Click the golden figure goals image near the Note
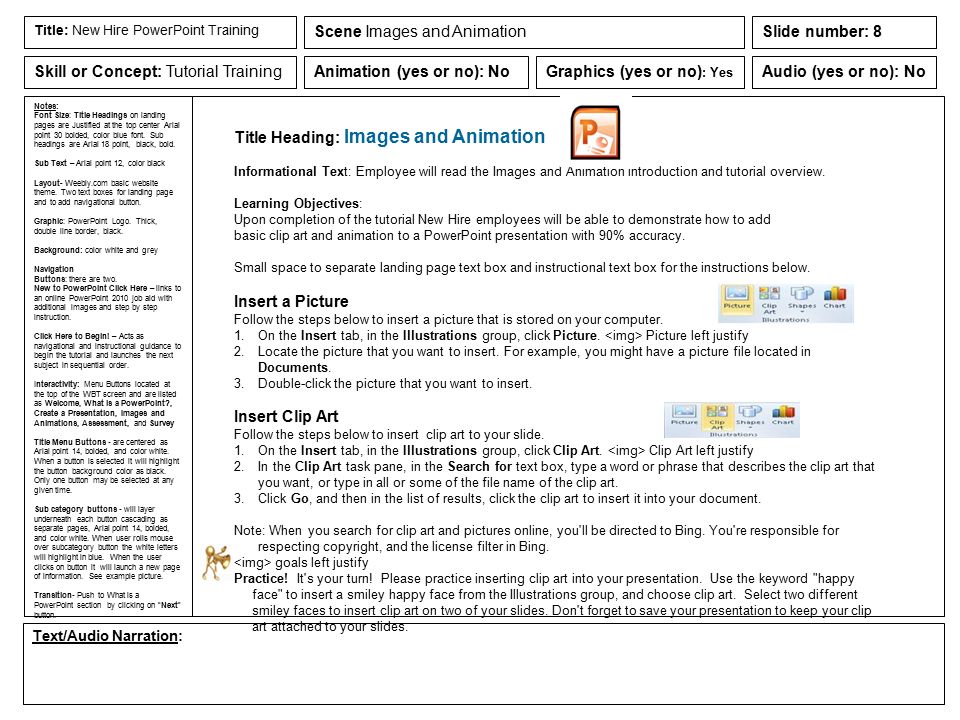 pyautogui.click(x=216, y=563)
